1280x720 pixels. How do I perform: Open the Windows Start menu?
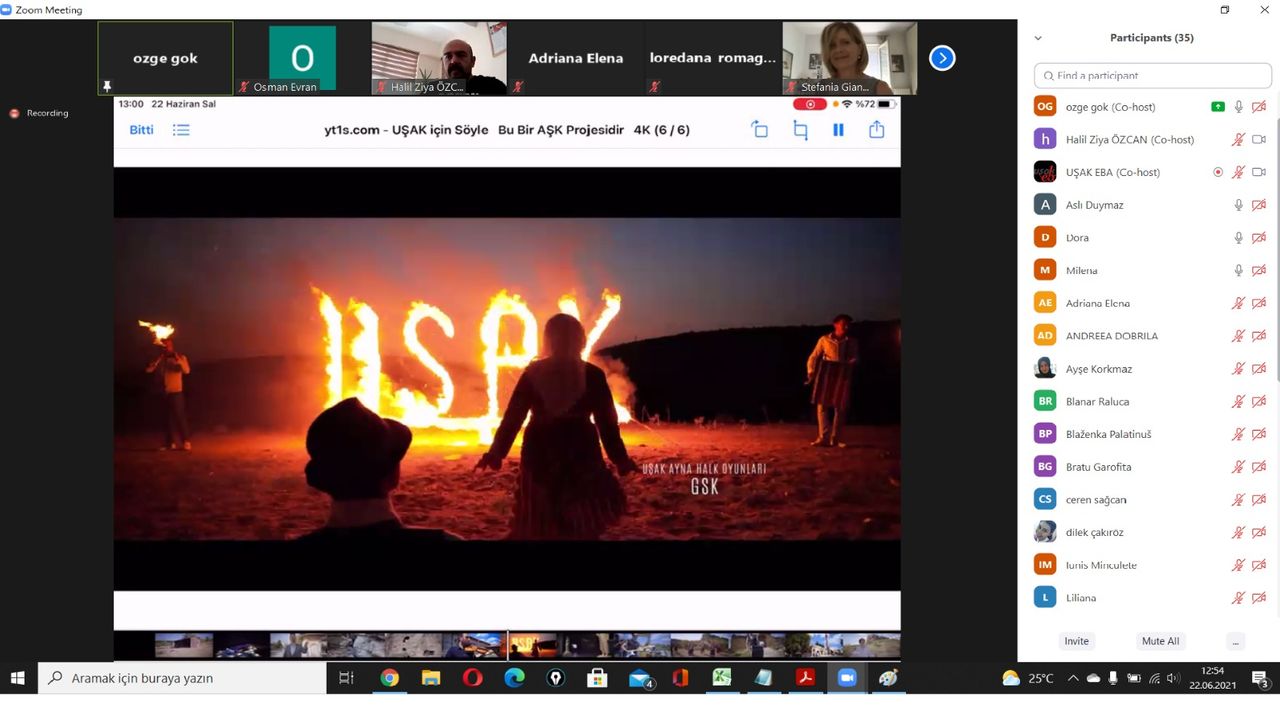[17, 678]
